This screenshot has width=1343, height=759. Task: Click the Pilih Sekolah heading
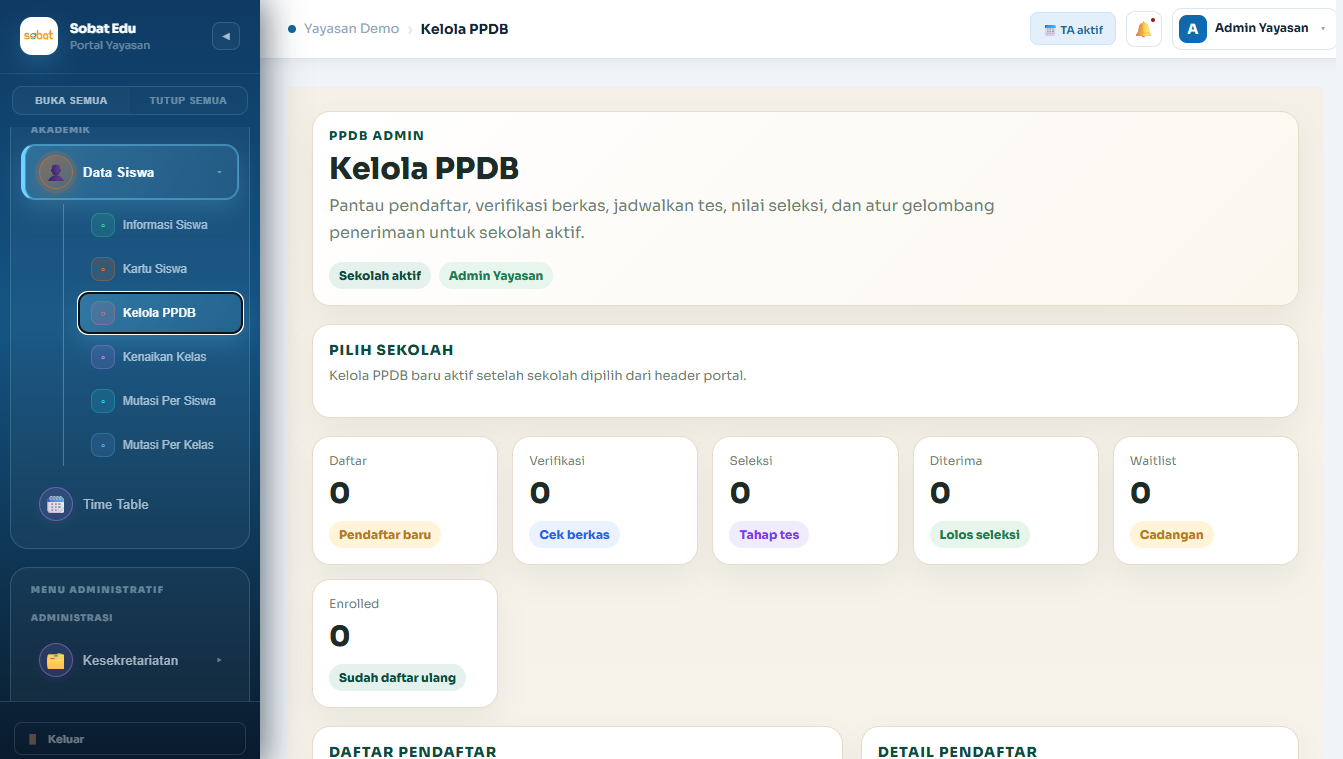(x=391, y=350)
